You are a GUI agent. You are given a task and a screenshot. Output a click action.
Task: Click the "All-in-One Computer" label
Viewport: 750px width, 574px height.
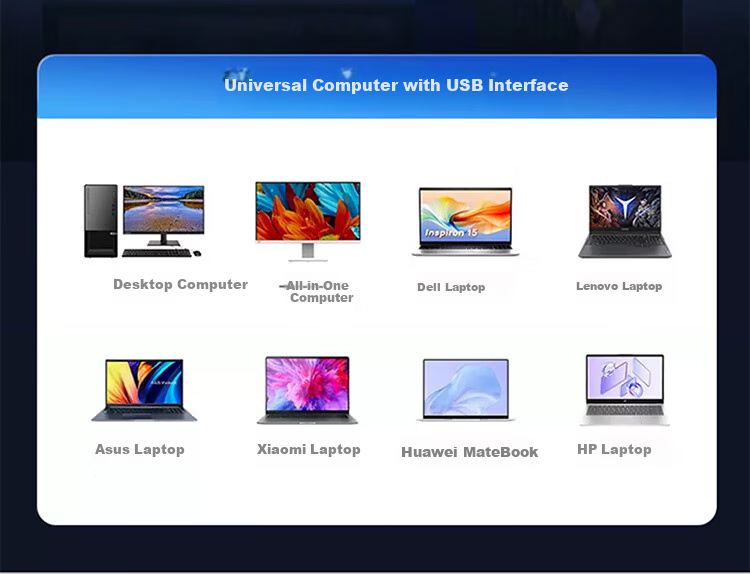coord(318,291)
